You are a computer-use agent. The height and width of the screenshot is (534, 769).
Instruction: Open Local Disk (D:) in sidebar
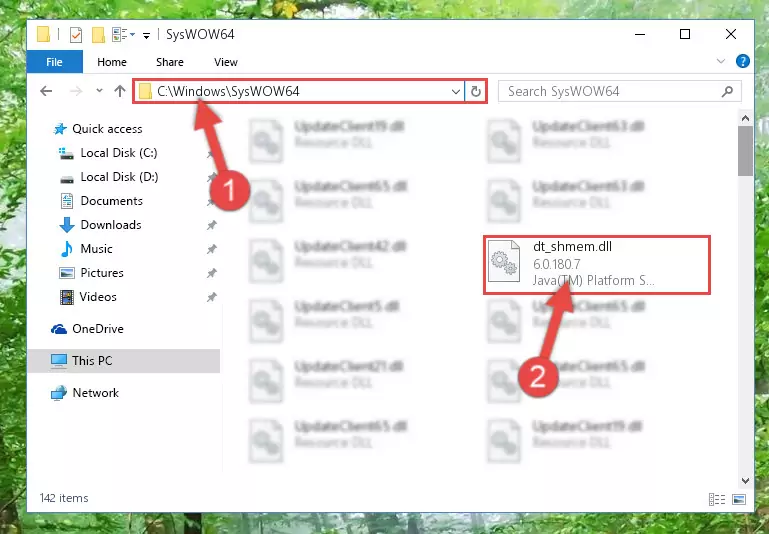119,177
